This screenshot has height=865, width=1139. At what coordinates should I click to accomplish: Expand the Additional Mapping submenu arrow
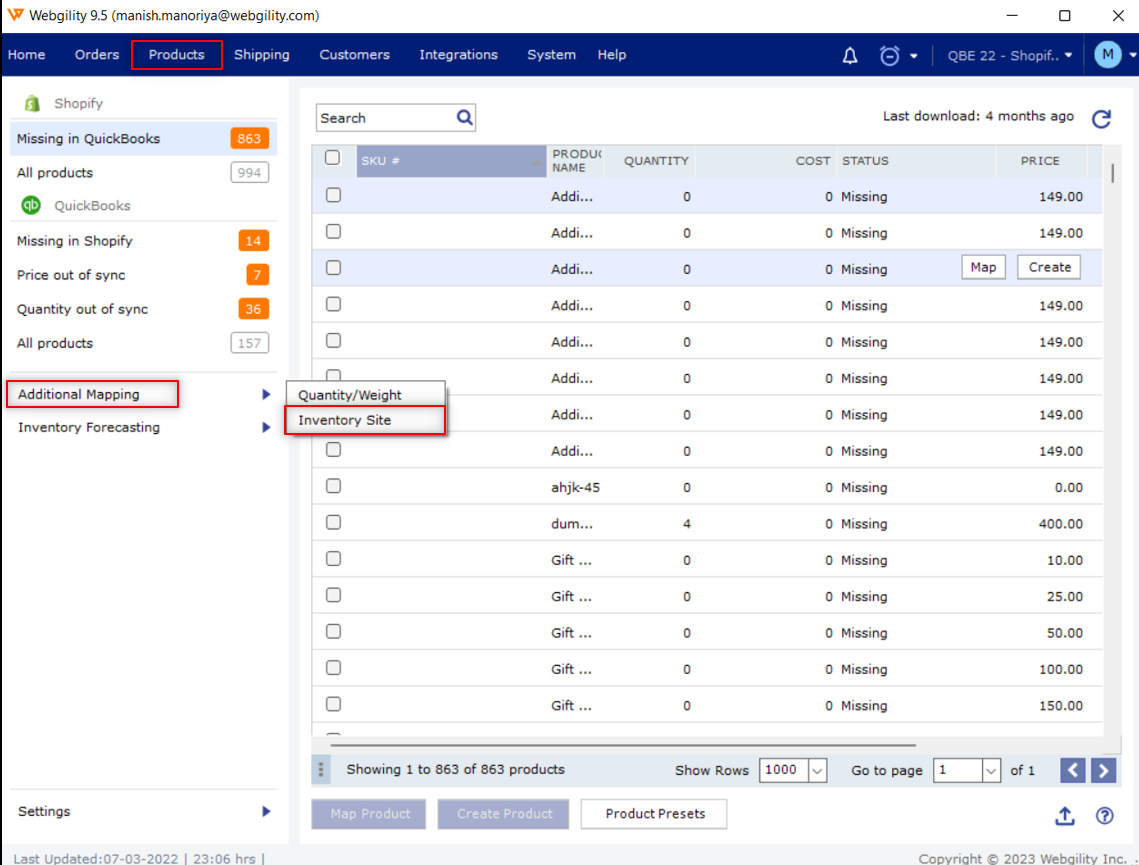click(x=266, y=394)
